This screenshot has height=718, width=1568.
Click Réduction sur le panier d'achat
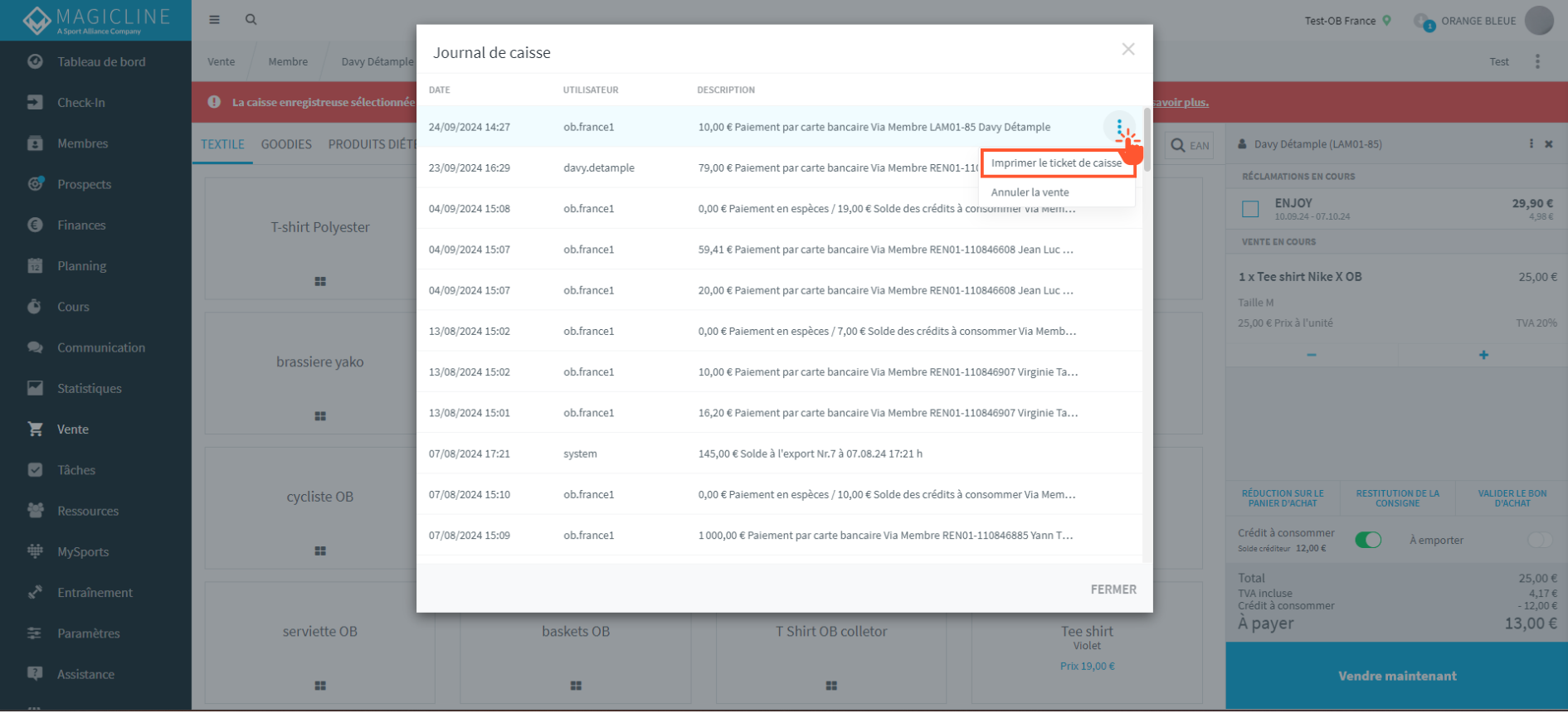point(1283,498)
